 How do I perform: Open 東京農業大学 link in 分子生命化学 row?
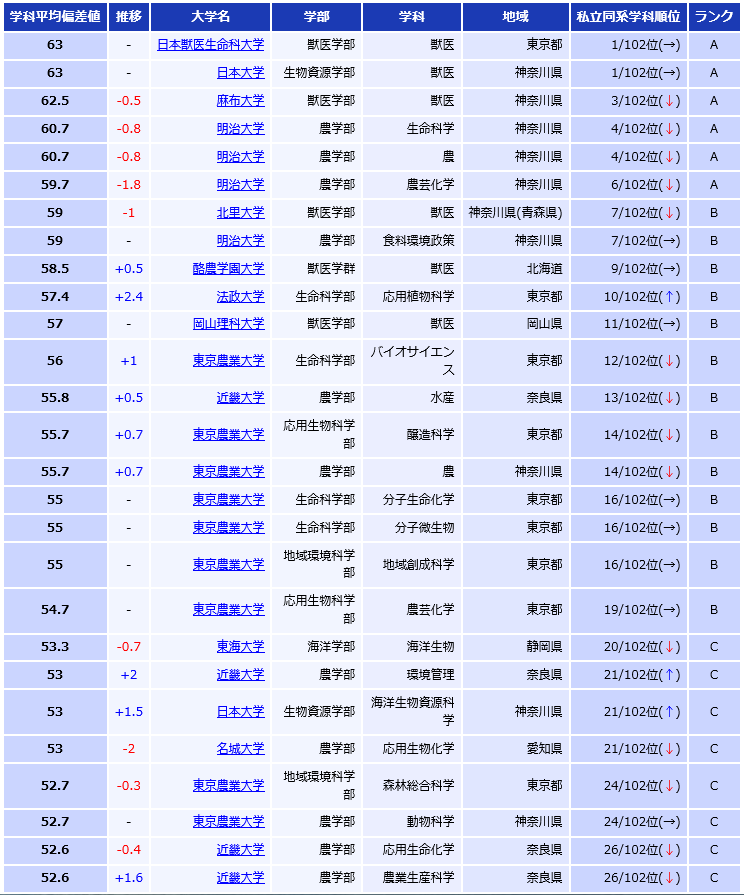(228, 499)
